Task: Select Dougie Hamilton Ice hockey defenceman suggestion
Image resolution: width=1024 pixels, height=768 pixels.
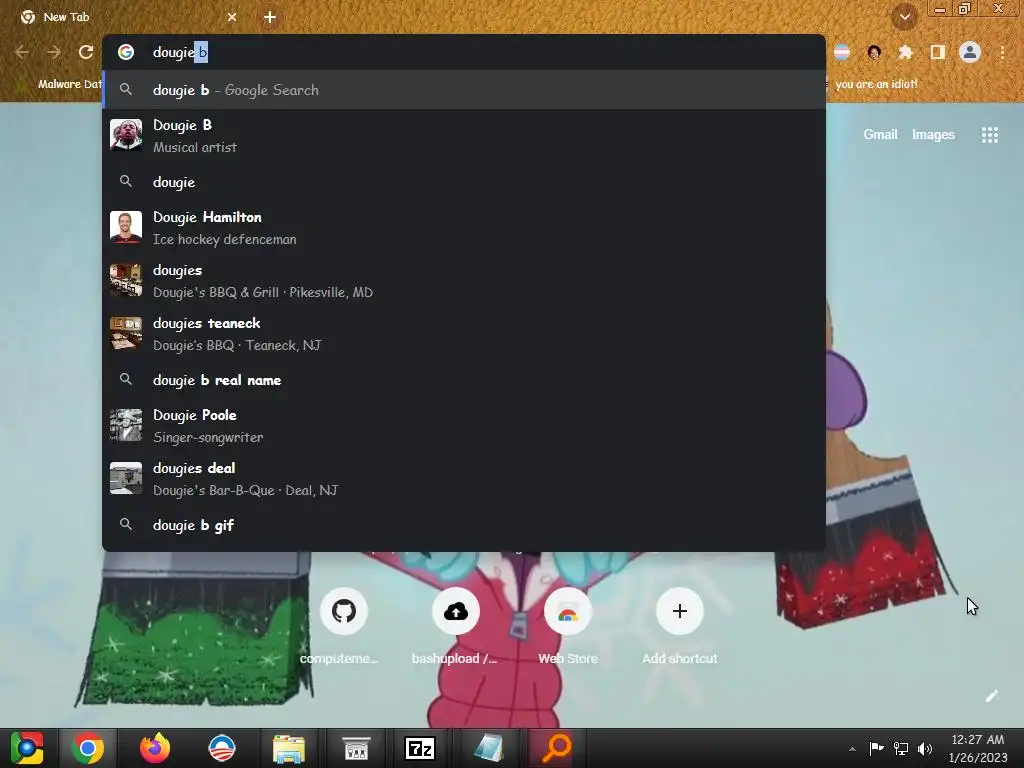Action: 464,228
